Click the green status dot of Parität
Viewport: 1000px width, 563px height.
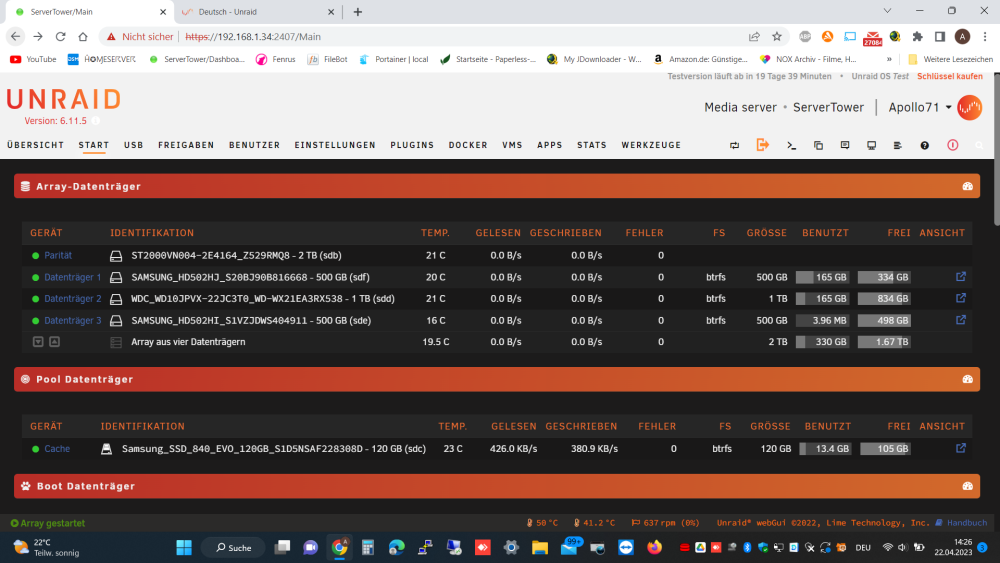[x=36, y=256]
